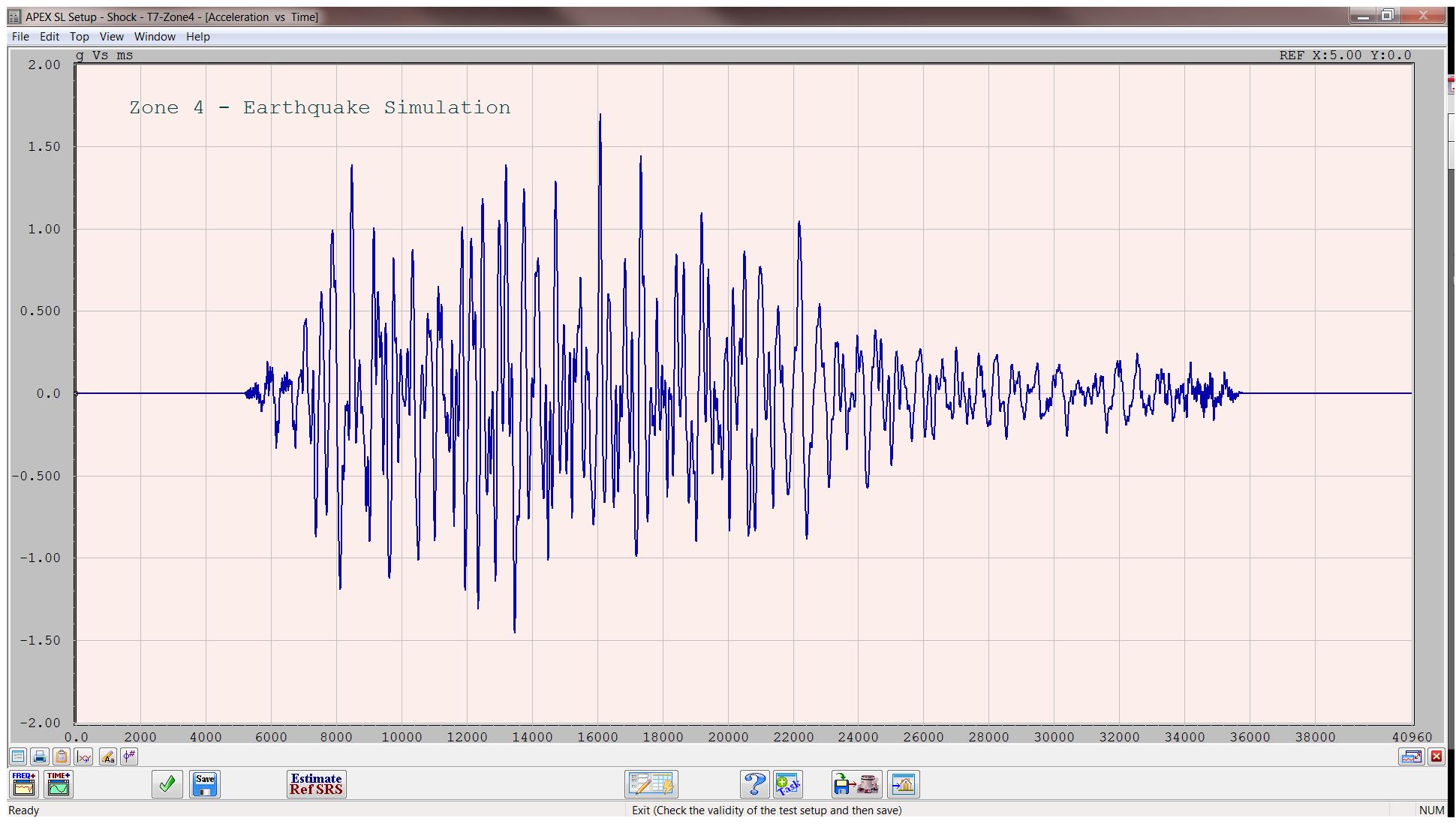1456x824 pixels.
Task: Click the green checkmark validate button
Action: click(x=167, y=784)
